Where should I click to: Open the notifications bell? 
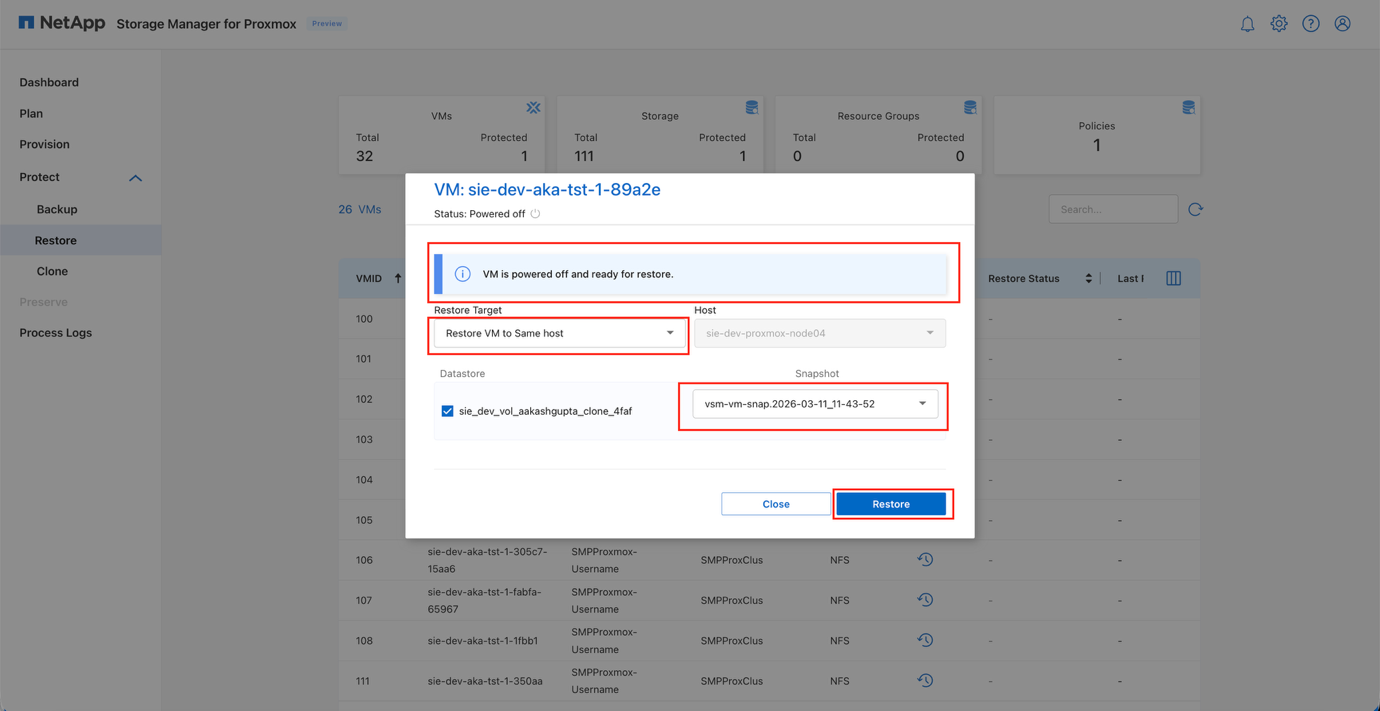1247,23
